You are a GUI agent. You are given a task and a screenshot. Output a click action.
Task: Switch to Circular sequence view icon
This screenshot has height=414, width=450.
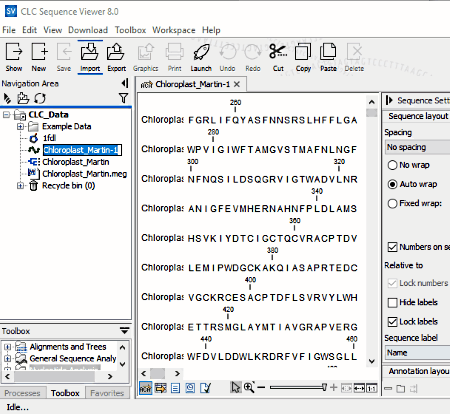(161, 388)
